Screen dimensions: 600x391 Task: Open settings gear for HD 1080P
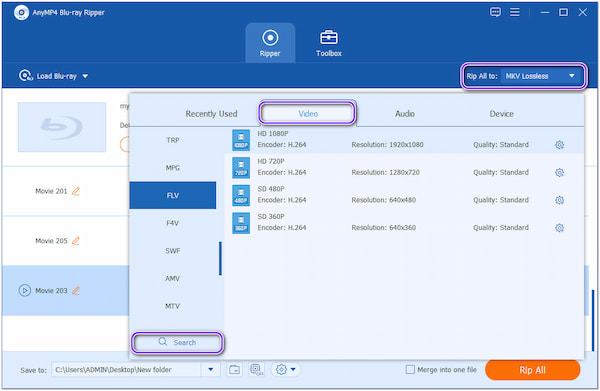click(559, 145)
